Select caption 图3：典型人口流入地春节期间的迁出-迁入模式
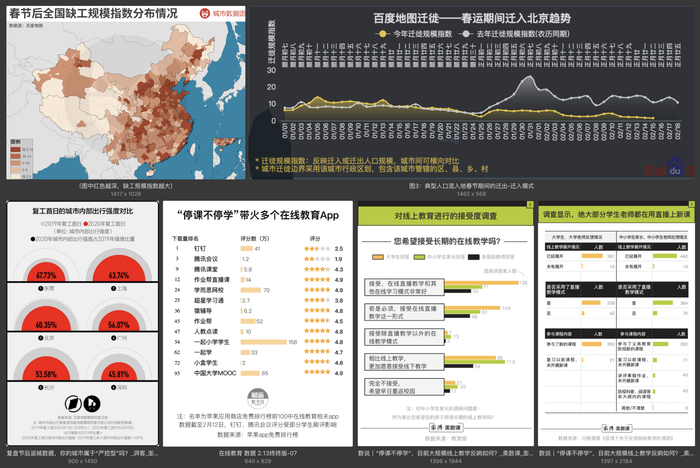 coord(471,186)
